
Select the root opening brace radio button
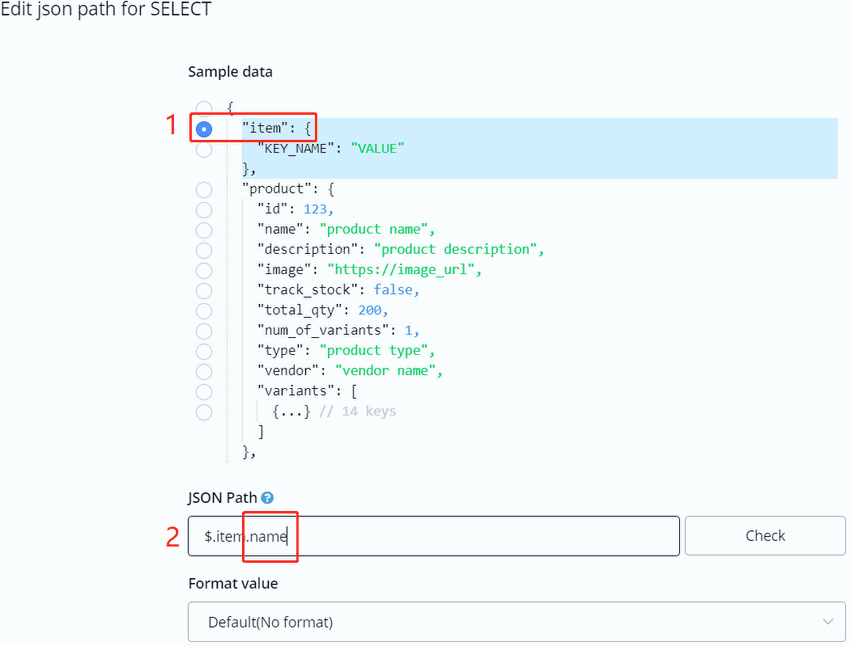point(204,108)
